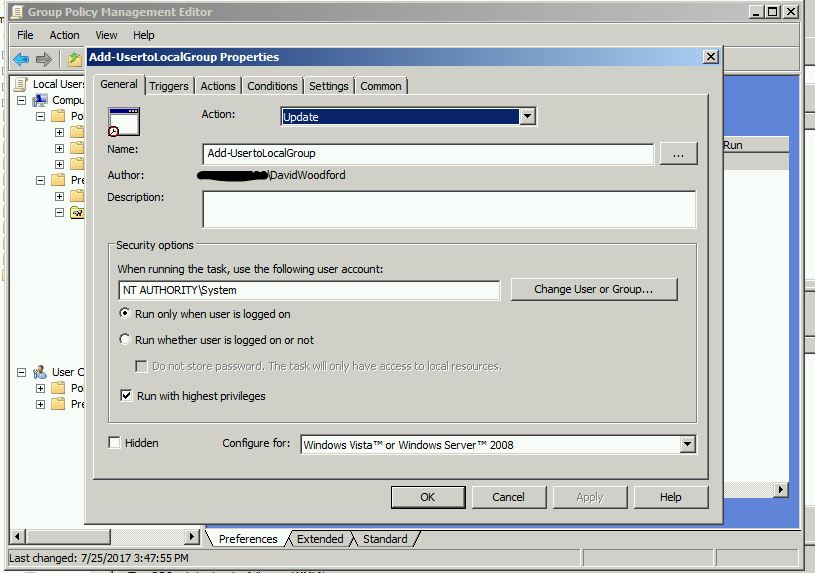Collapse User Configuration node
This screenshot has width=815, height=573.
click(x=21, y=372)
